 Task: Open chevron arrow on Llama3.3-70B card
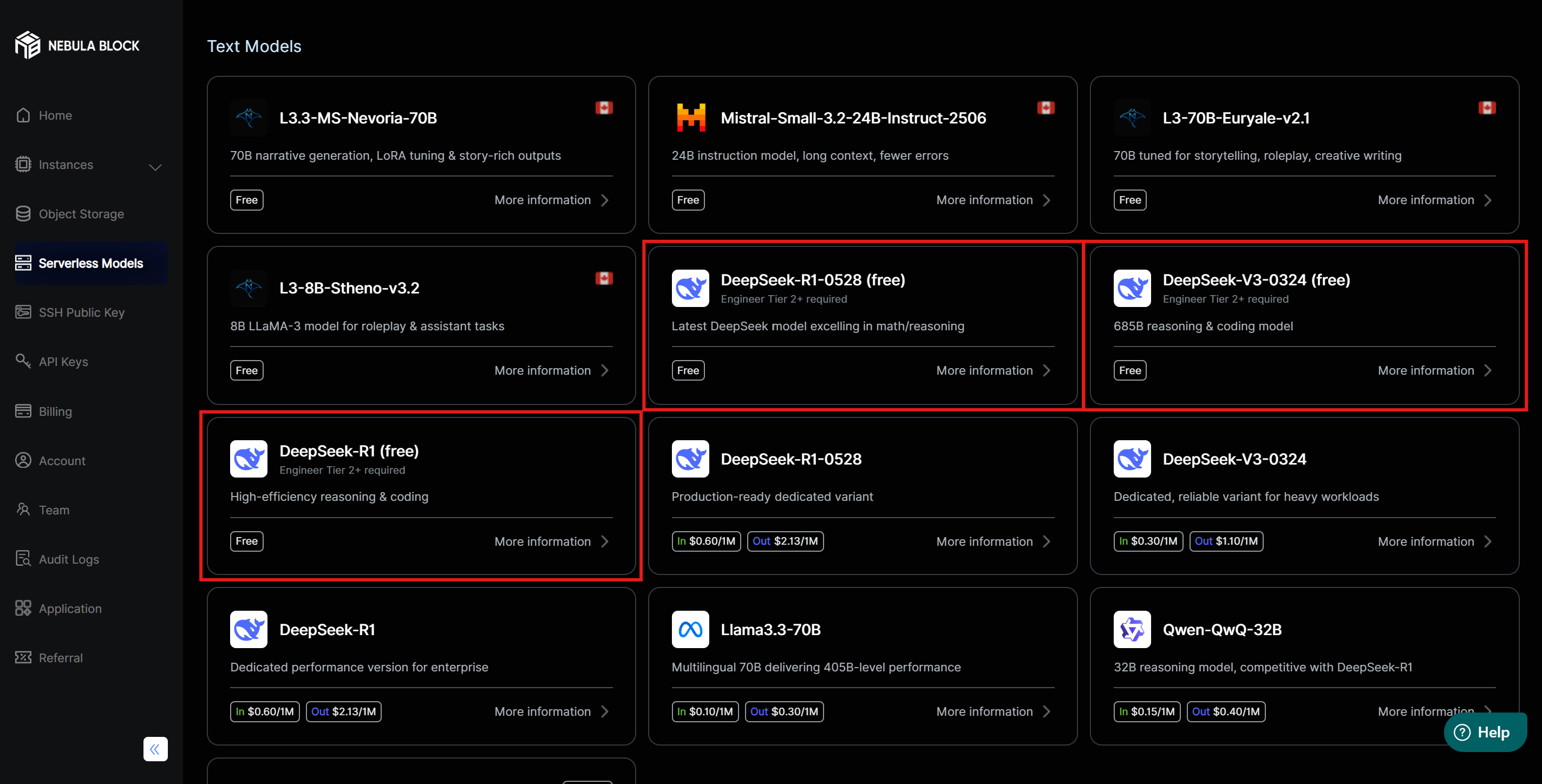click(x=1047, y=711)
